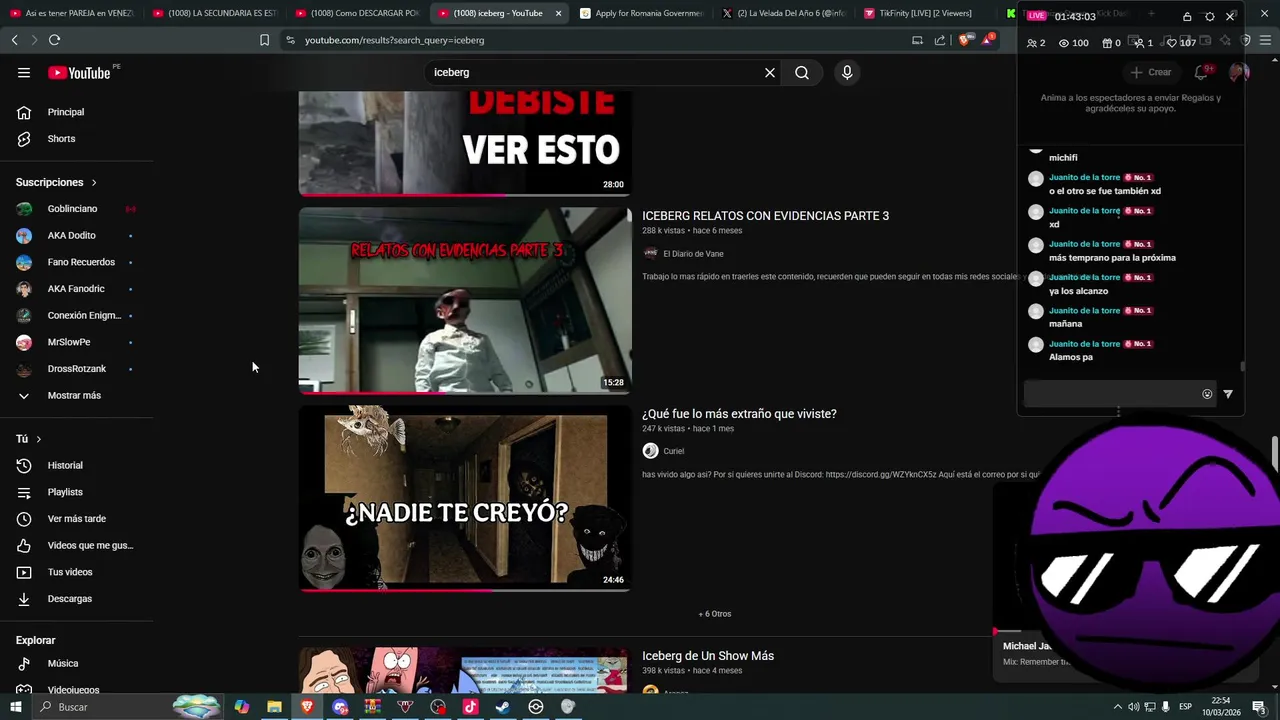The image size is (1280, 720).
Task: Open Playlists in the sidebar
Action: [65, 492]
